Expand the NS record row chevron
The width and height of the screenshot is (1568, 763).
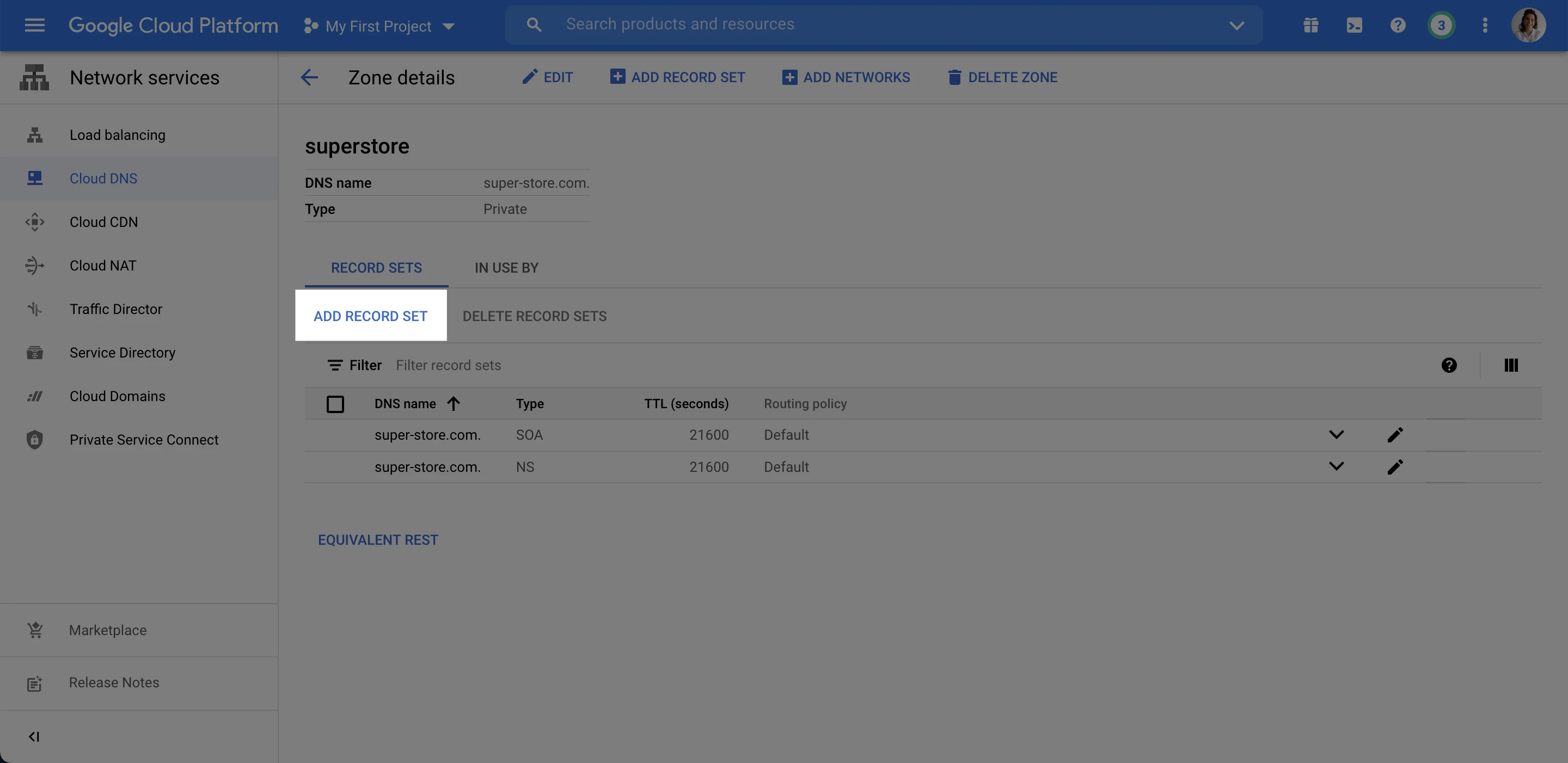[1336, 467]
